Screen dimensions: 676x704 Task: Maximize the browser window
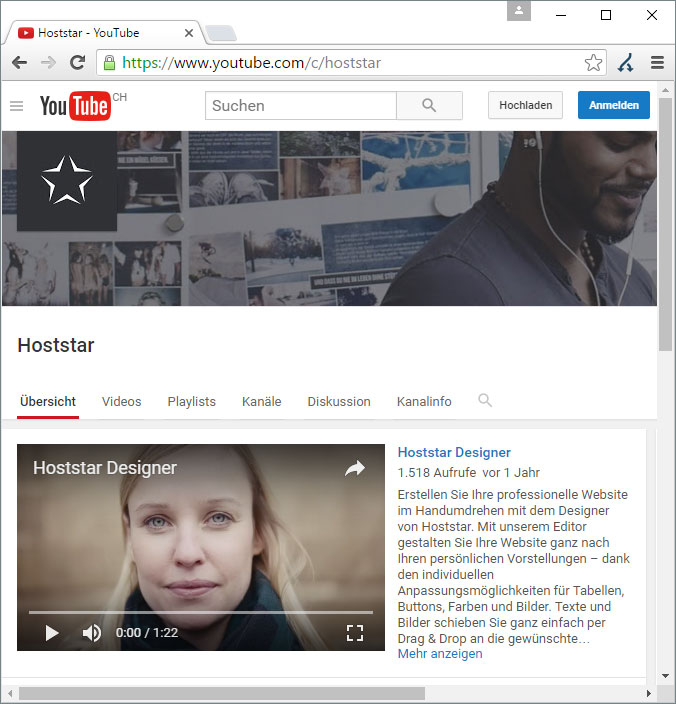click(606, 15)
